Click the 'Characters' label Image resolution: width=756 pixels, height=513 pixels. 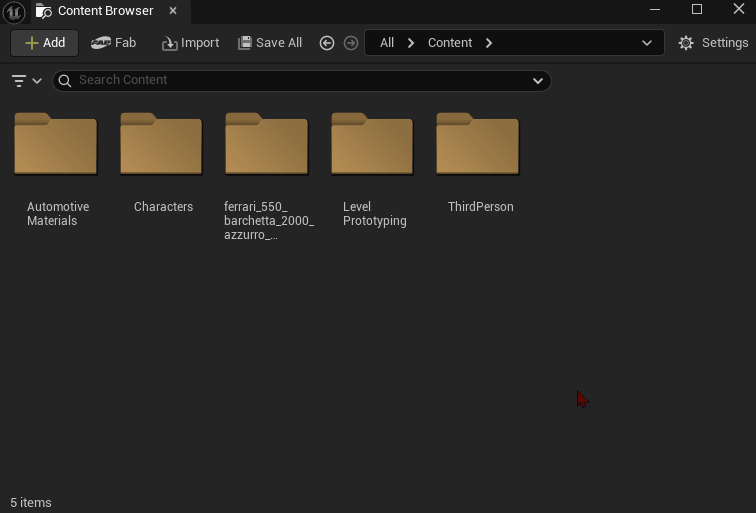163,207
